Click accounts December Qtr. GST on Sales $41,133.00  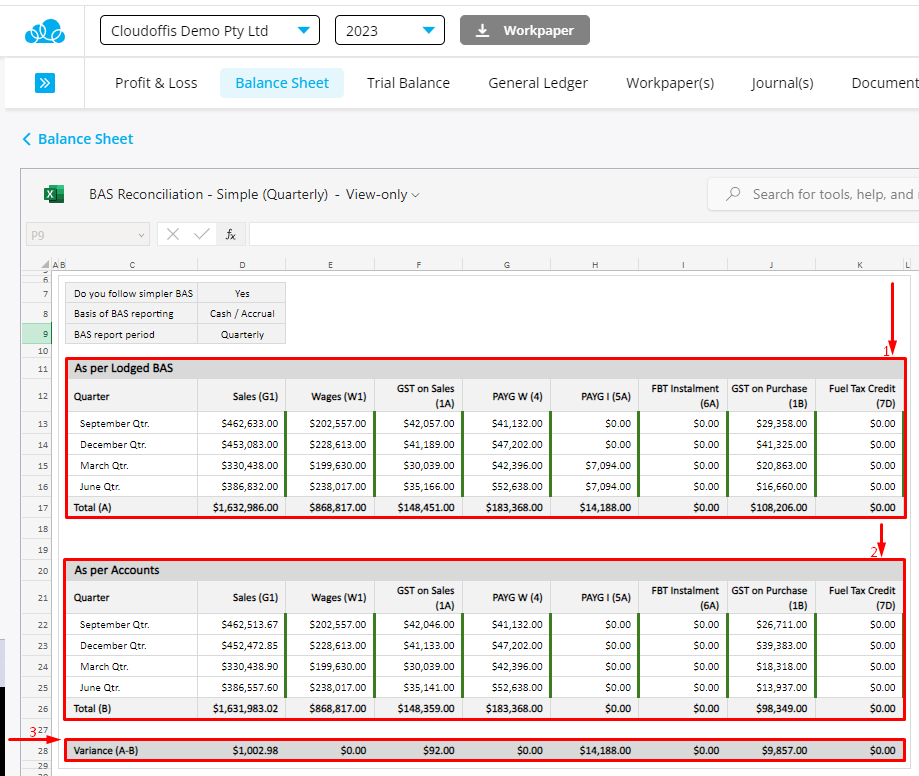coord(418,645)
